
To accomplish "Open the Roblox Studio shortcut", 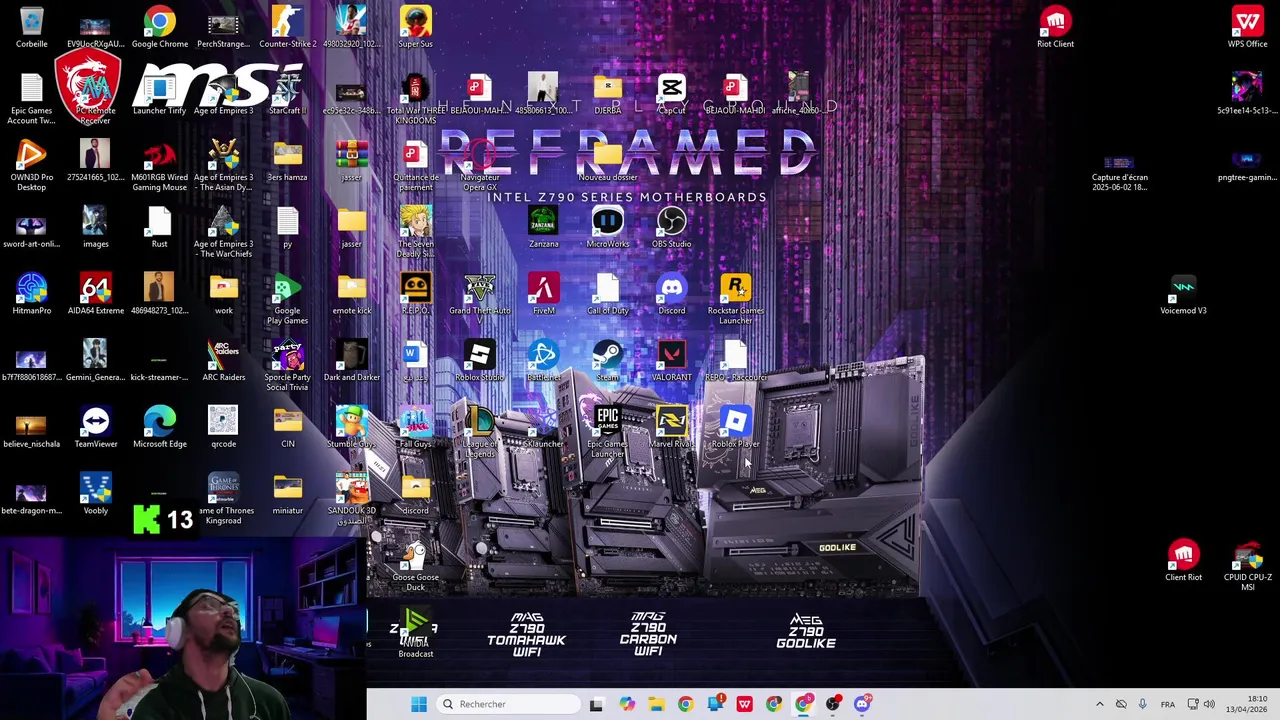I will click(479, 361).
